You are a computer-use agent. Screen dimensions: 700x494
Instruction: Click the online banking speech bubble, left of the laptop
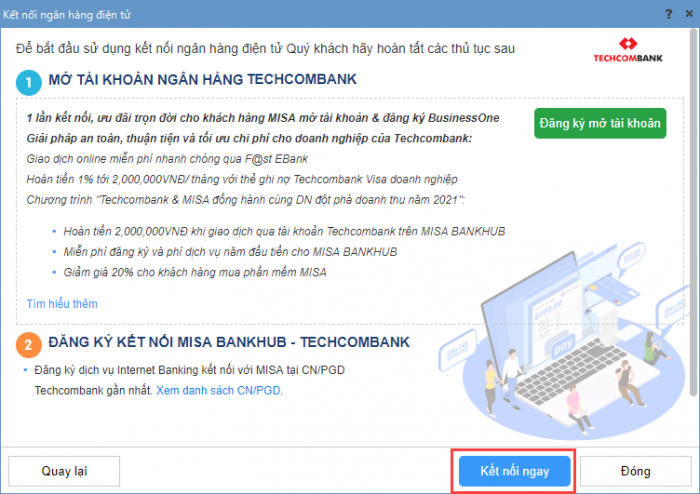point(458,350)
